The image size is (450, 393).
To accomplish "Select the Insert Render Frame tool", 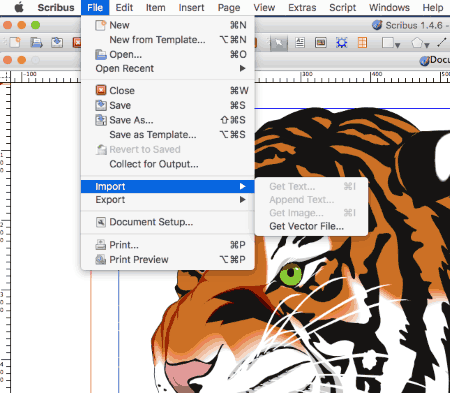I will [342, 43].
